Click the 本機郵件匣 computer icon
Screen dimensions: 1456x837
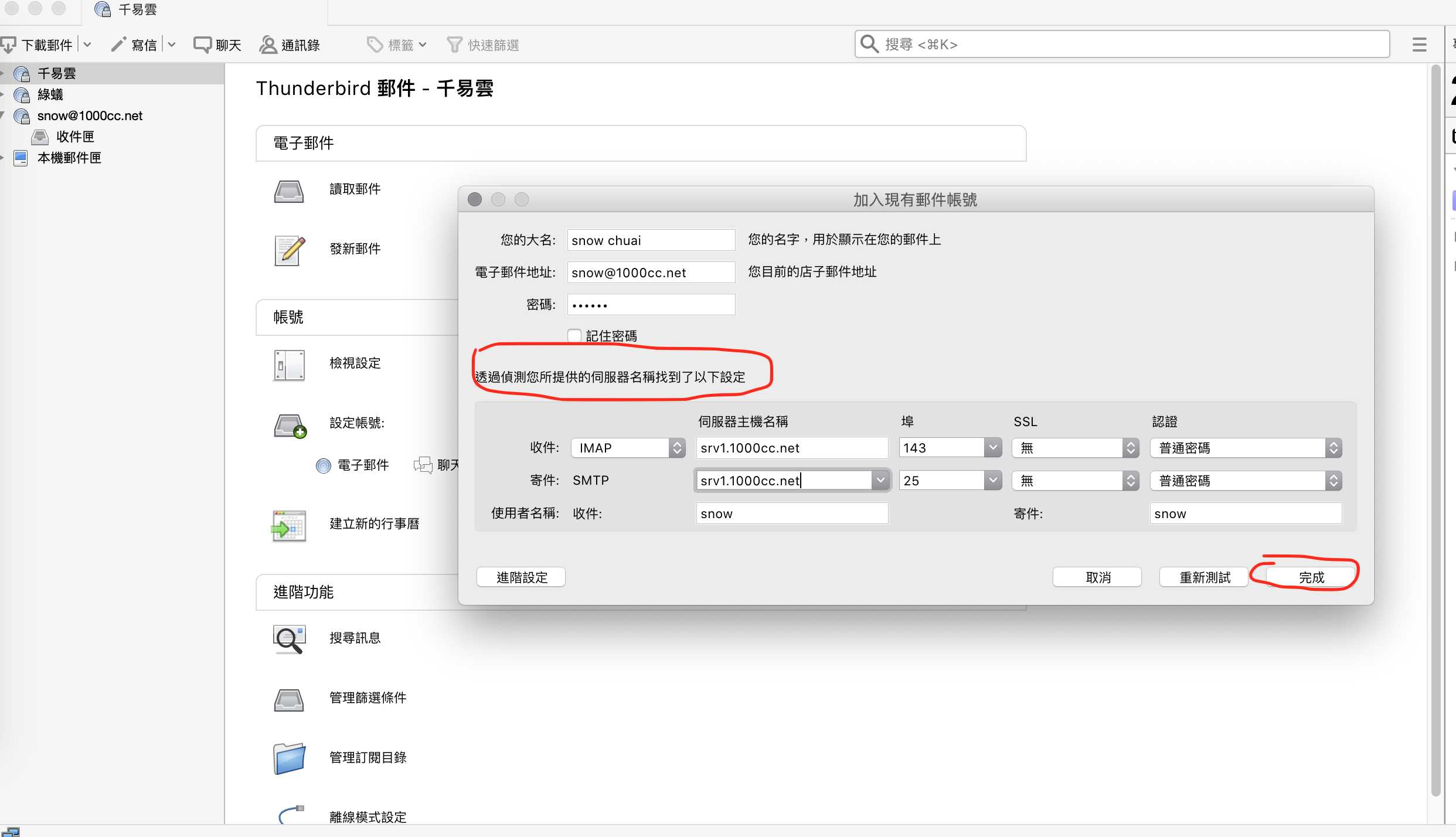click(x=21, y=158)
